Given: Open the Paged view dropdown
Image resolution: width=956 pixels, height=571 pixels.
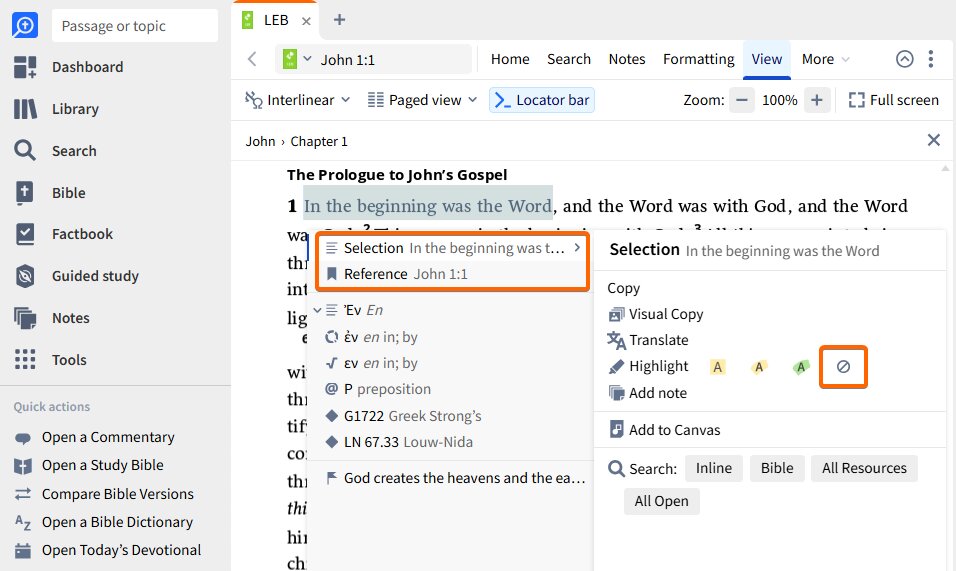Looking at the screenshot, I should pos(422,100).
